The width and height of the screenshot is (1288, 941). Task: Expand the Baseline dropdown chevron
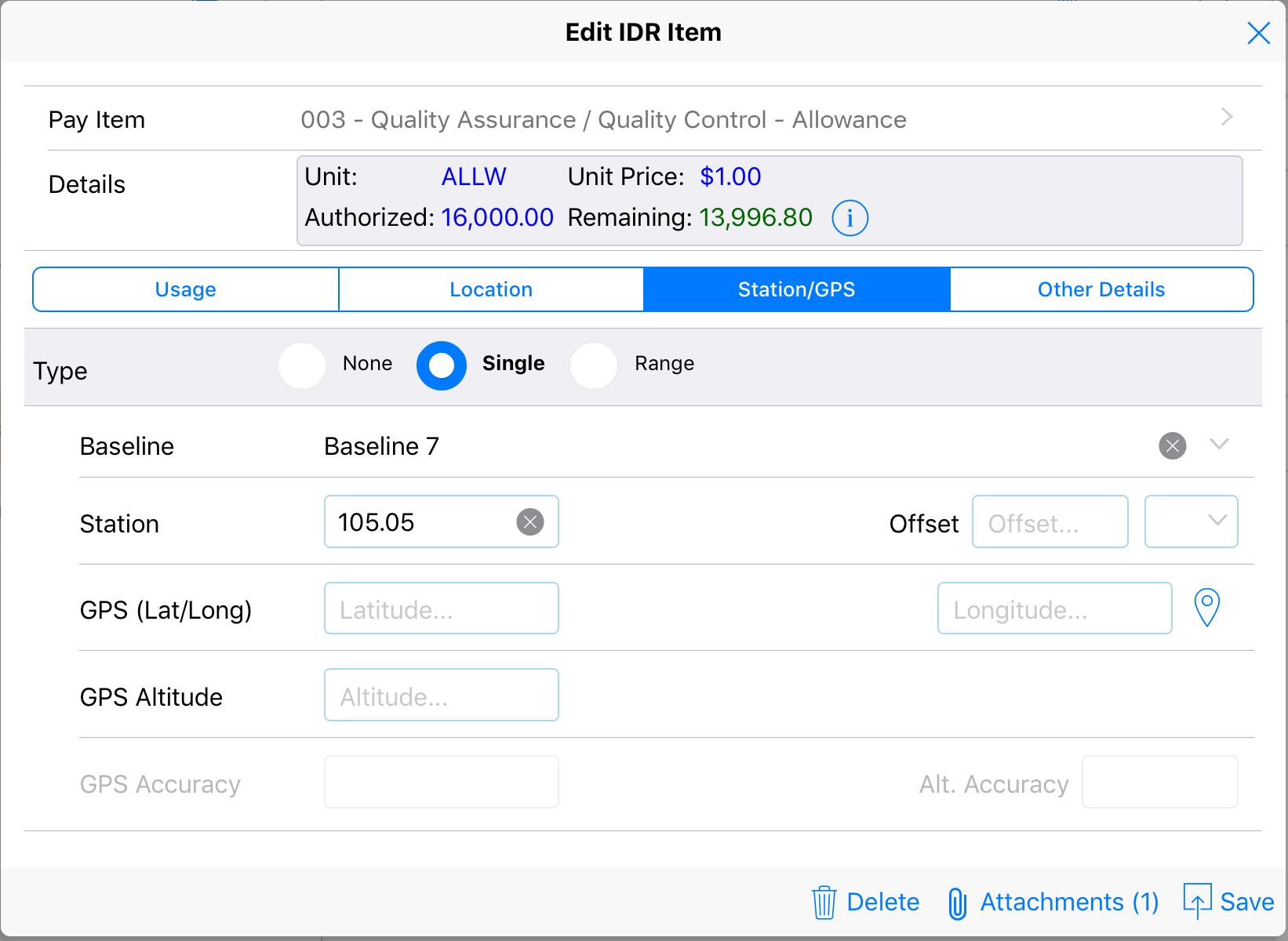coord(1219,445)
